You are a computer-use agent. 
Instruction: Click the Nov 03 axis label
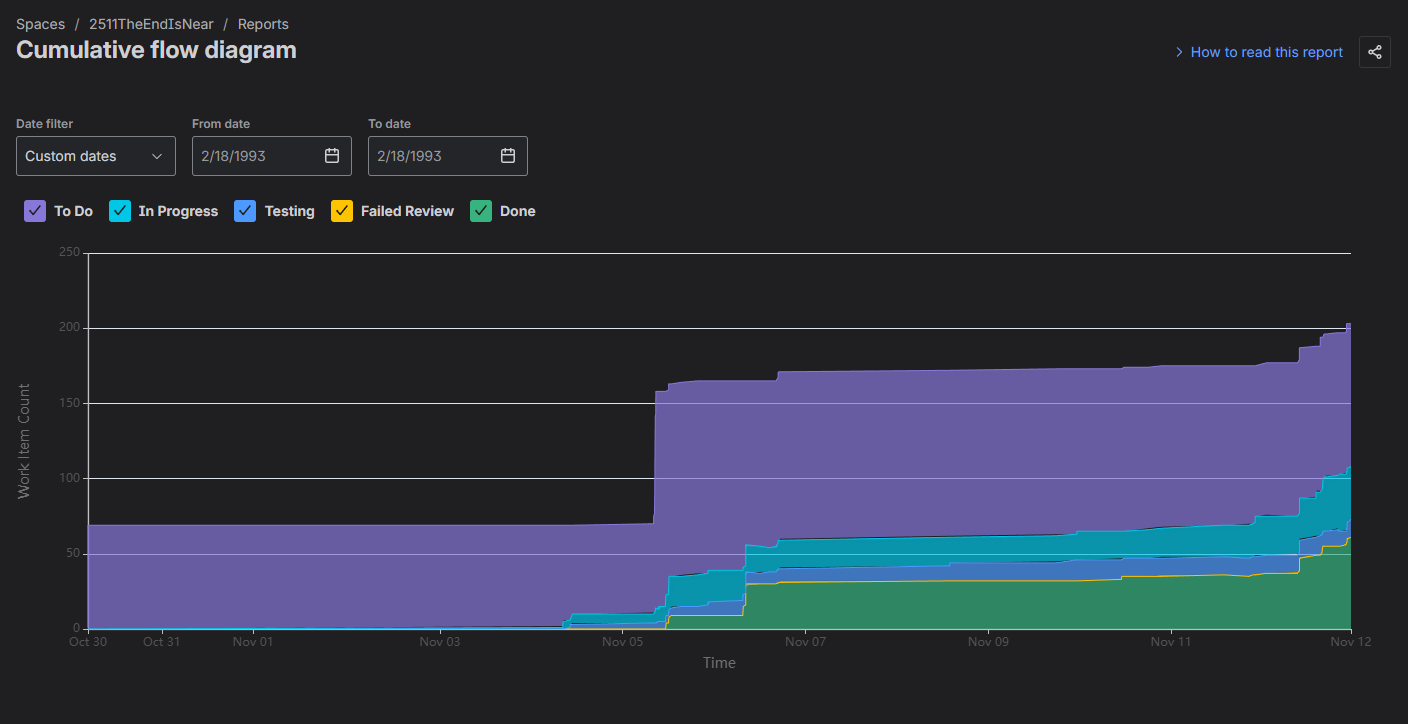click(x=438, y=642)
